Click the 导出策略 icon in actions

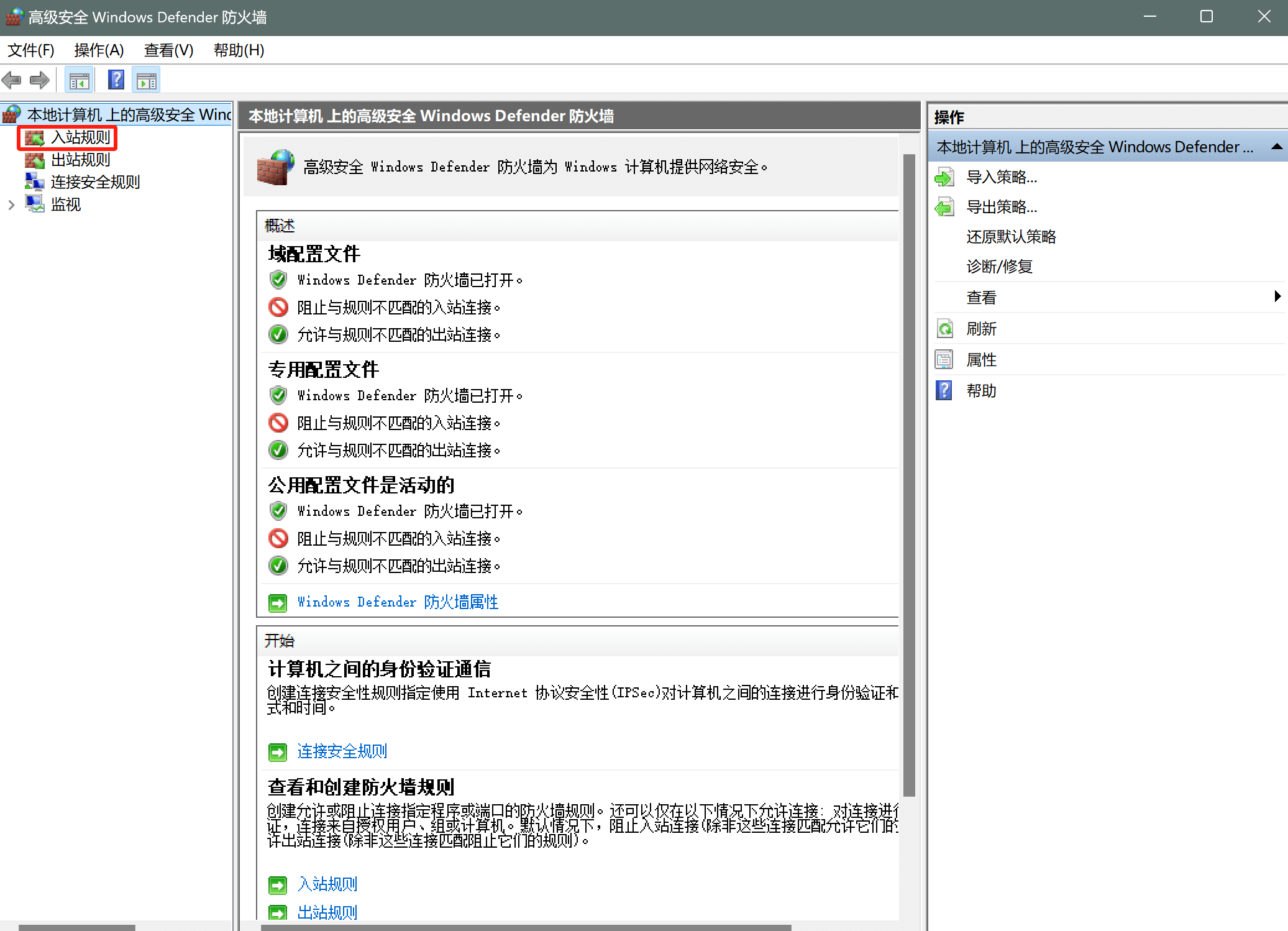[944, 207]
